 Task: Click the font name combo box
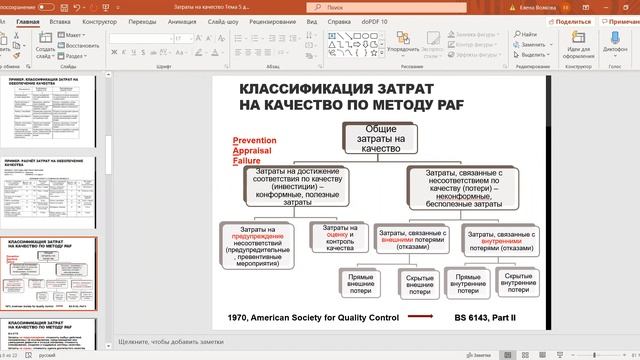click(141, 38)
